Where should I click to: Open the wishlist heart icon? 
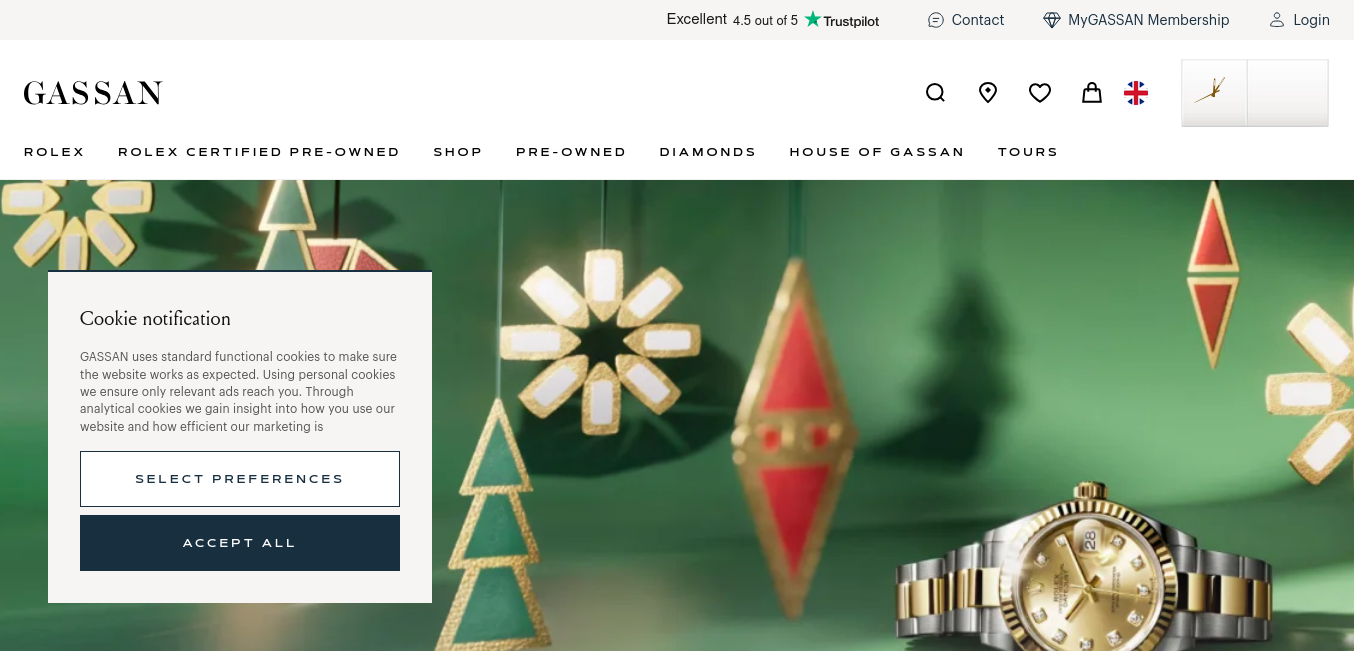click(x=1040, y=93)
